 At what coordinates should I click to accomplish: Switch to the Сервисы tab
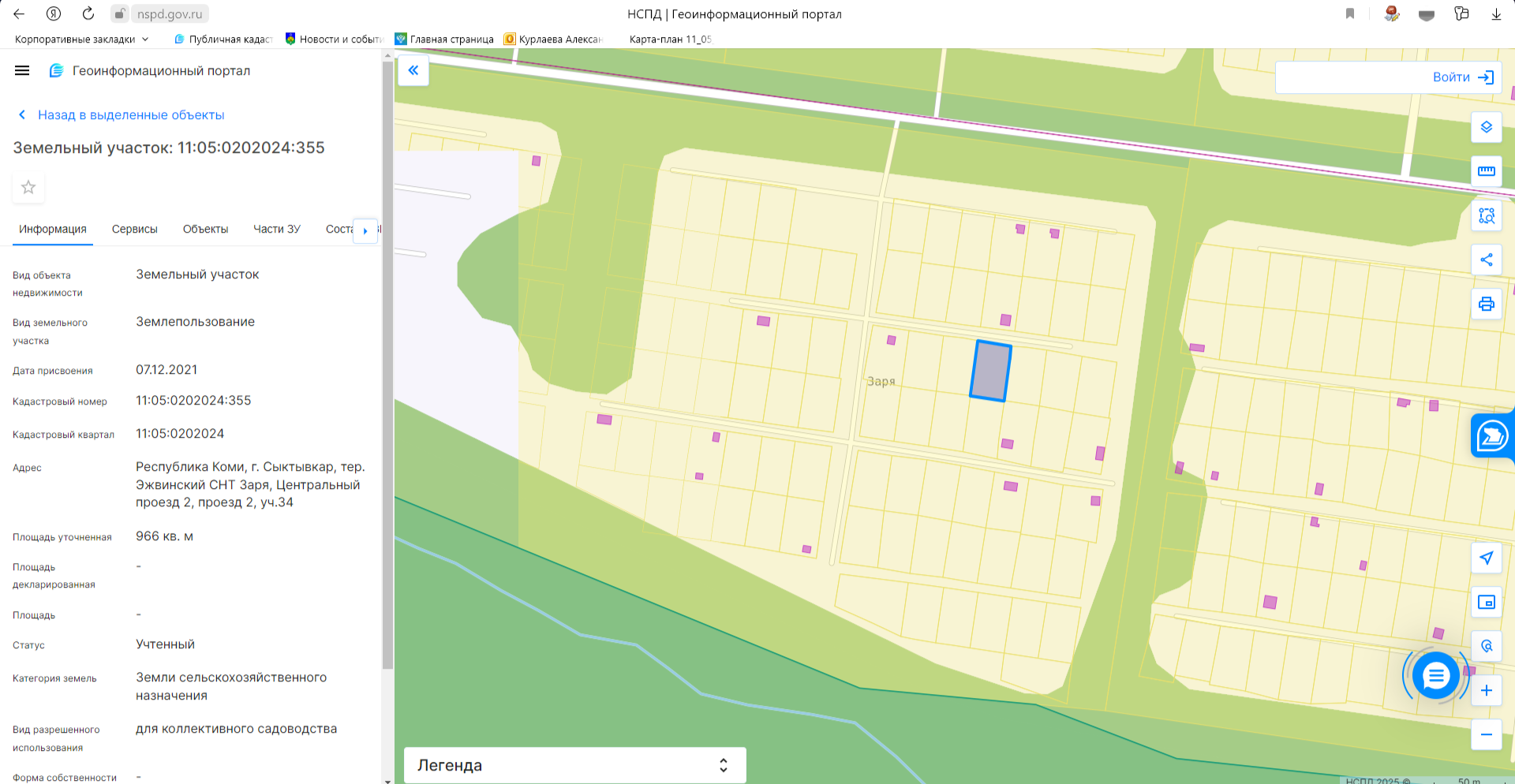tap(135, 229)
